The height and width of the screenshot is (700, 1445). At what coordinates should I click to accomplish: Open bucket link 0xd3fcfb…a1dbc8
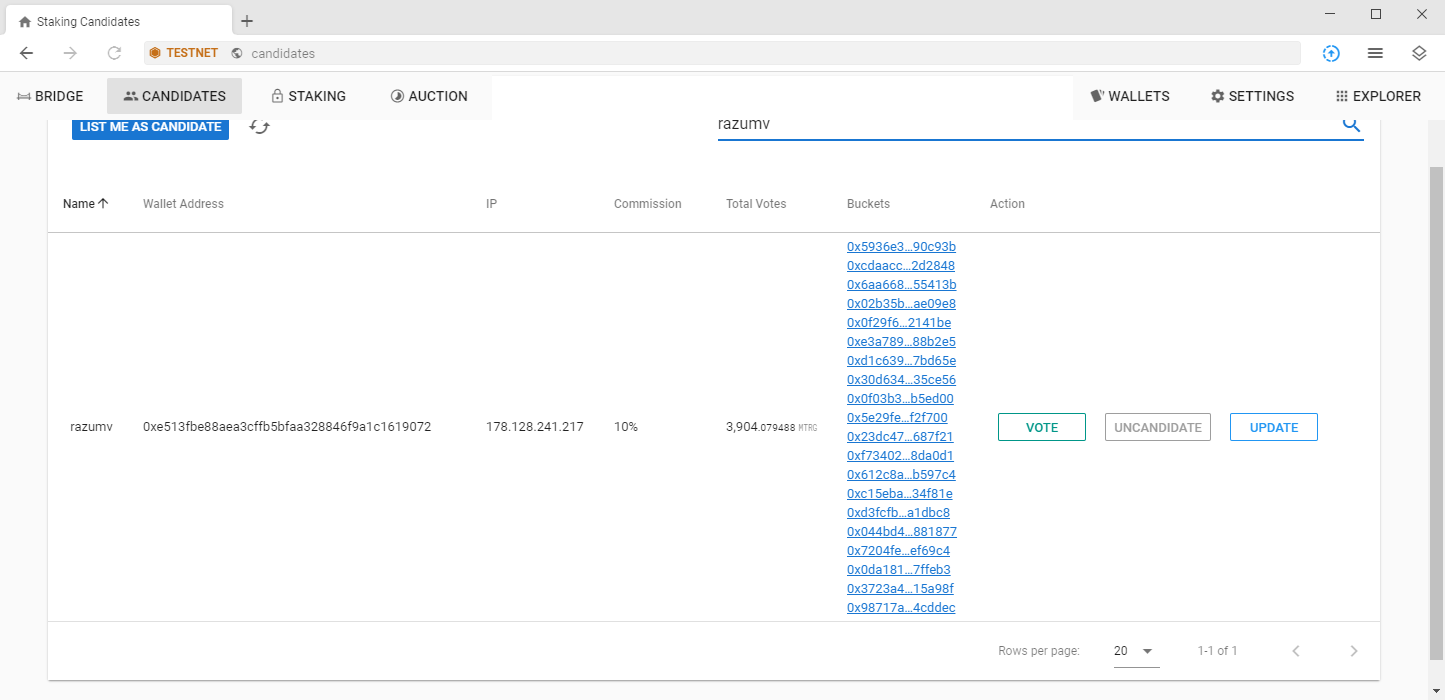898,513
